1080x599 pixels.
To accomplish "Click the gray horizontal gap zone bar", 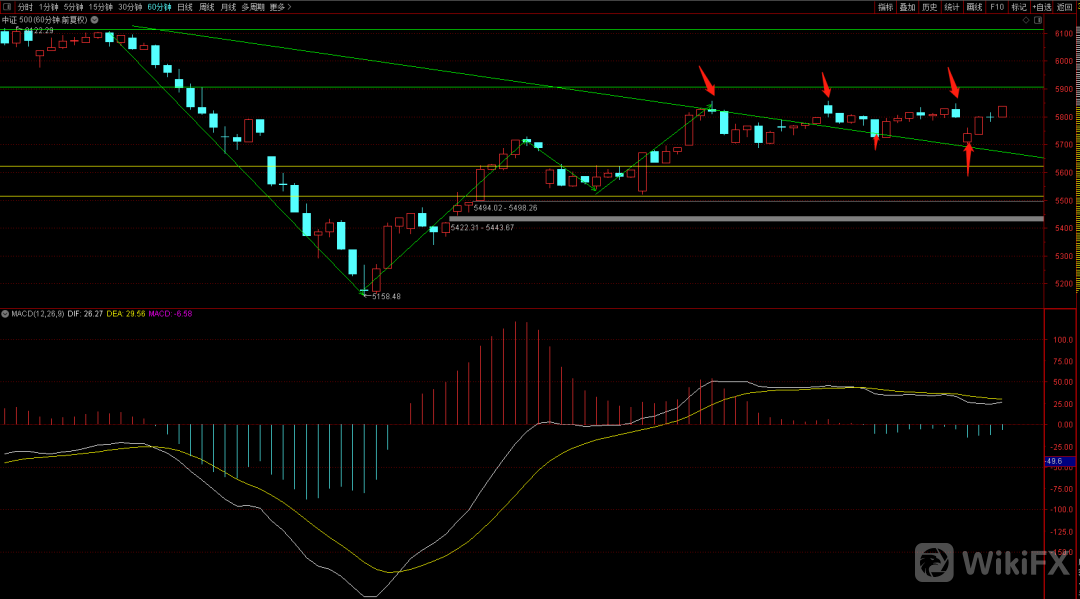I will pyautogui.click(x=745, y=218).
